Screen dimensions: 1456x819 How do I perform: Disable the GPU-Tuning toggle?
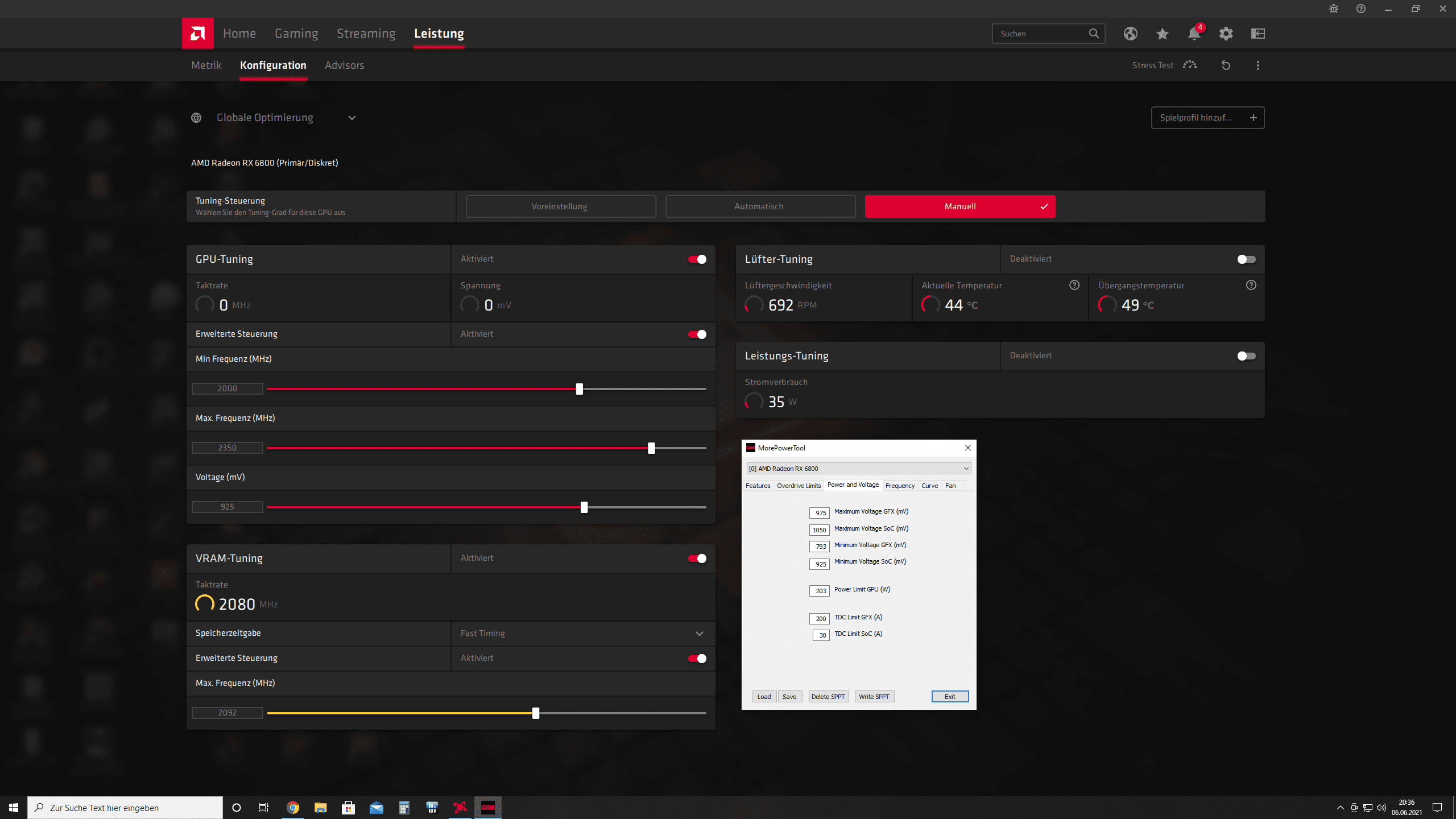coord(697,259)
